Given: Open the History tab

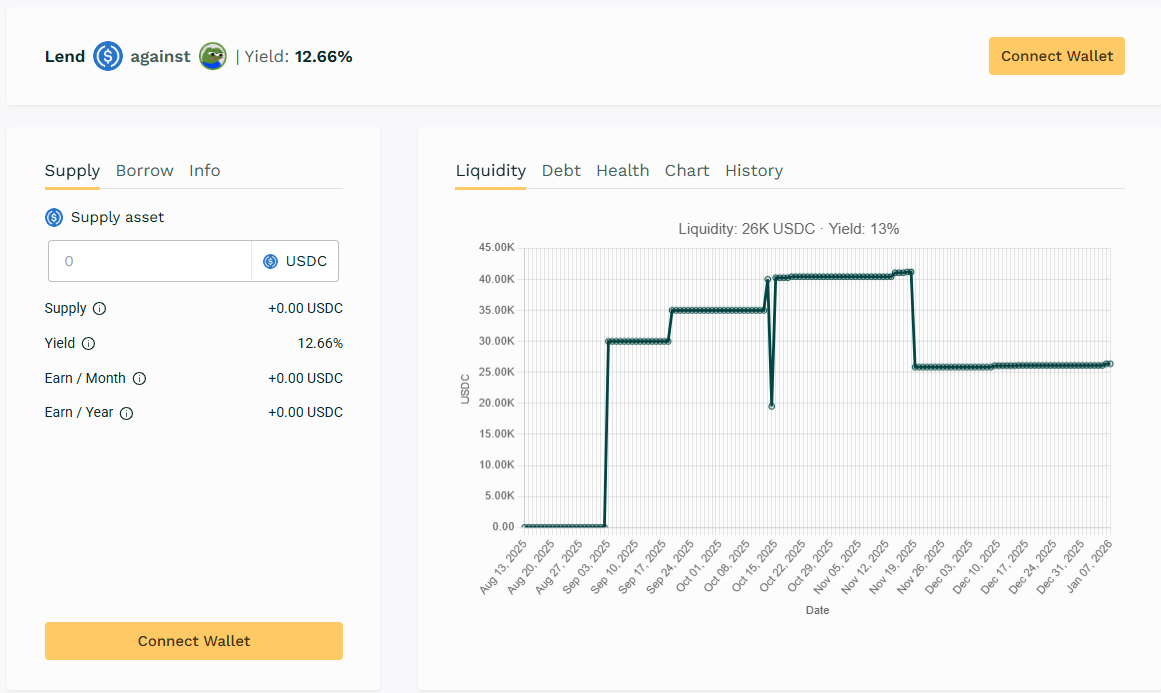Looking at the screenshot, I should (x=753, y=171).
